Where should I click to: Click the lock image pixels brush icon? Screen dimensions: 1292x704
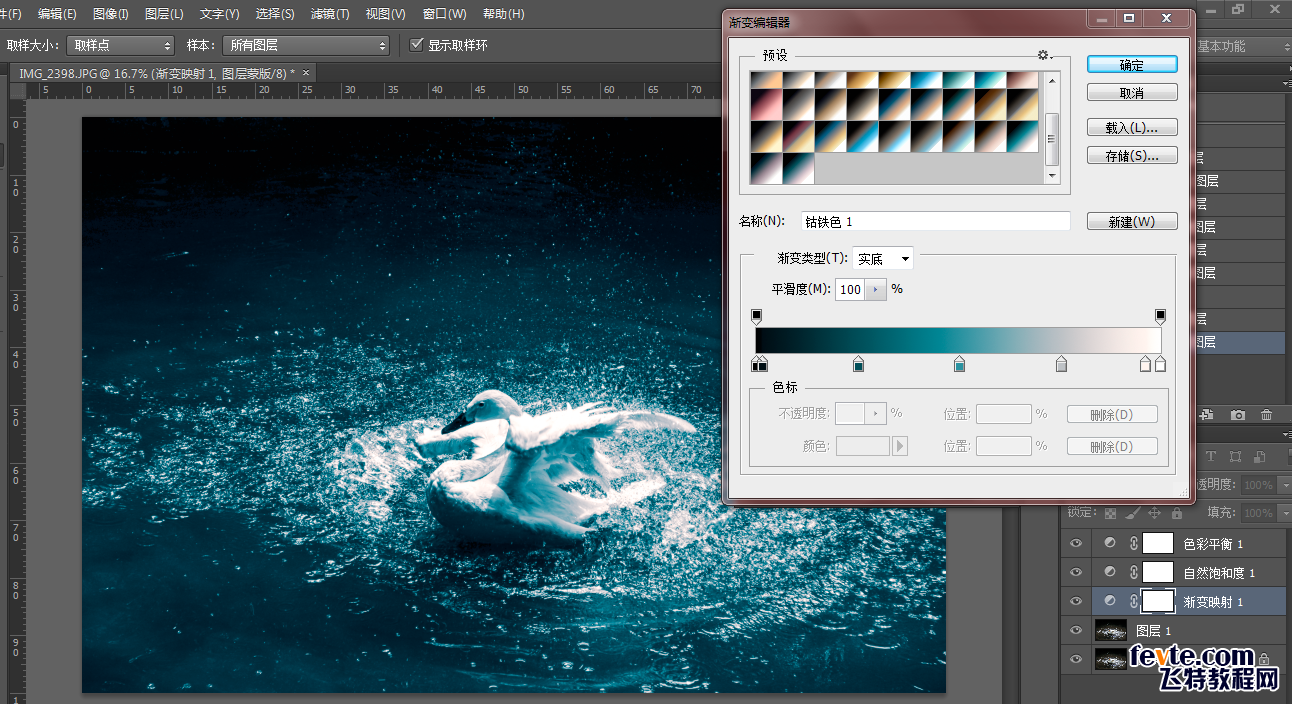pyautogui.click(x=1132, y=513)
